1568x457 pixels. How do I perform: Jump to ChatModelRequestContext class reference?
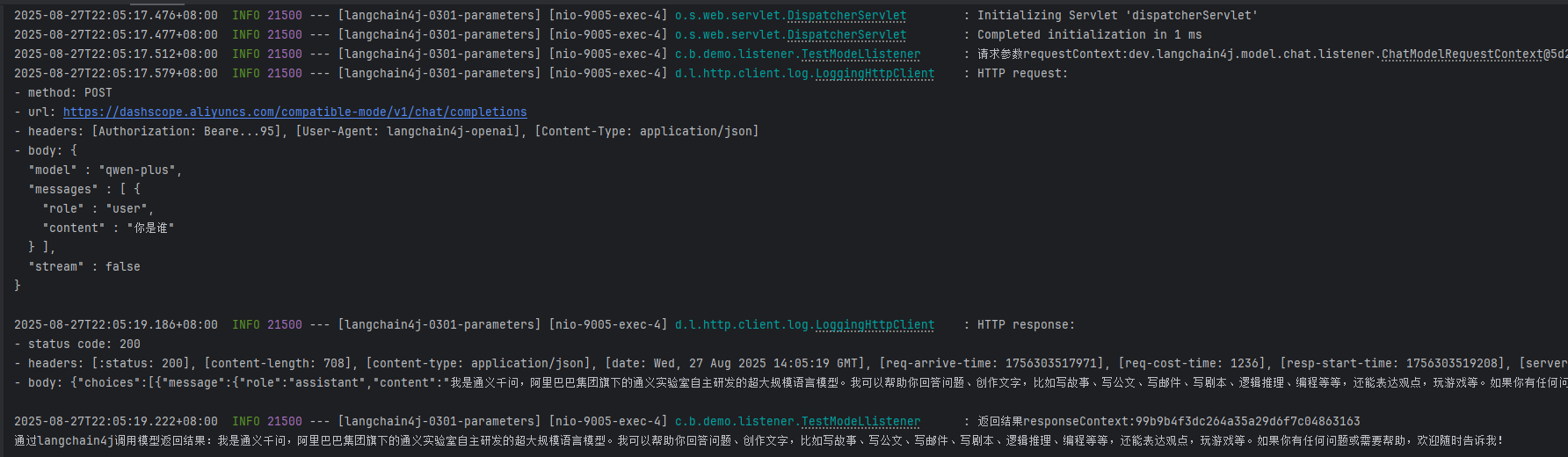tap(1463, 54)
